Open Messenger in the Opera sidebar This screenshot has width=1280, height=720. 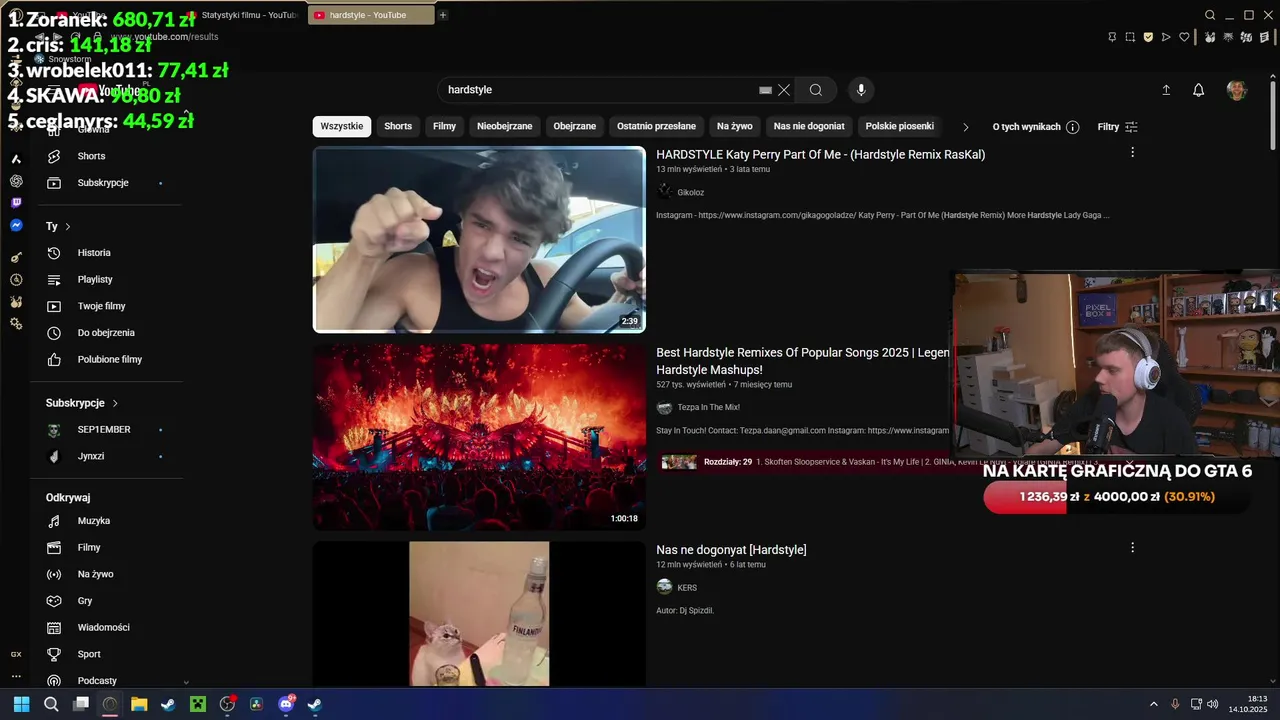[x=16, y=226]
